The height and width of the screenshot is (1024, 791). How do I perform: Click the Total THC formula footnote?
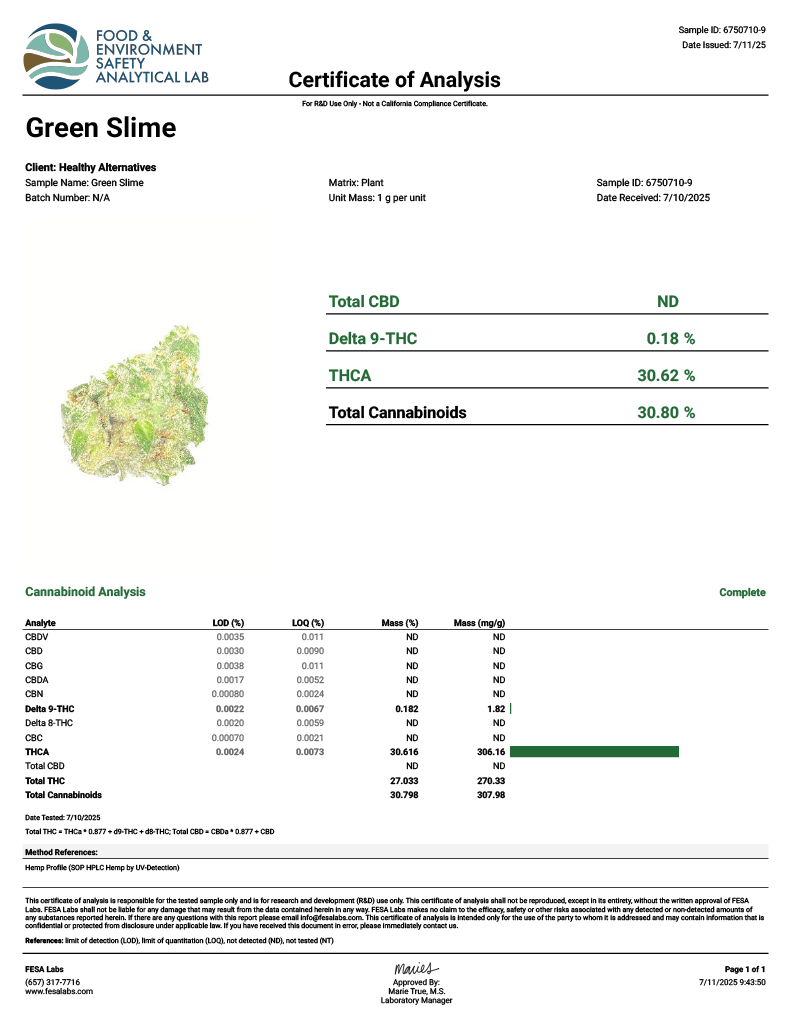click(x=150, y=832)
